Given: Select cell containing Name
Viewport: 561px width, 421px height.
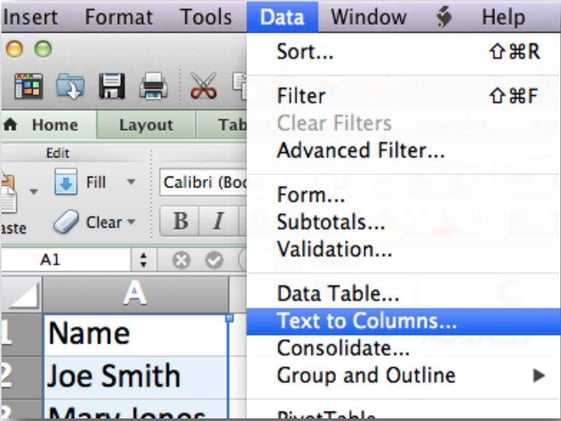Looking at the screenshot, I should [136, 334].
